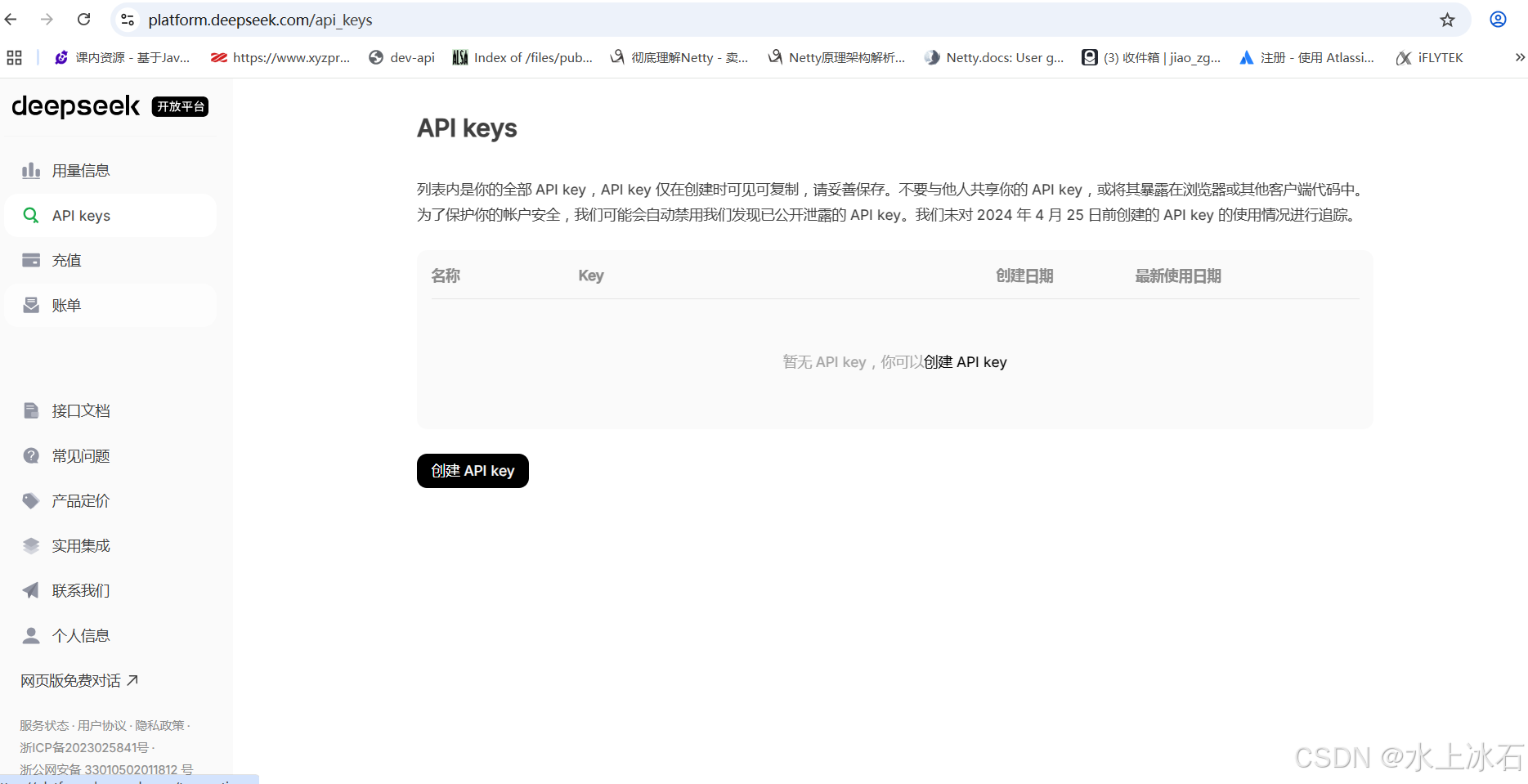Open the 浙ICP备2023025841号 link
The height and width of the screenshot is (784, 1528).
[x=84, y=747]
